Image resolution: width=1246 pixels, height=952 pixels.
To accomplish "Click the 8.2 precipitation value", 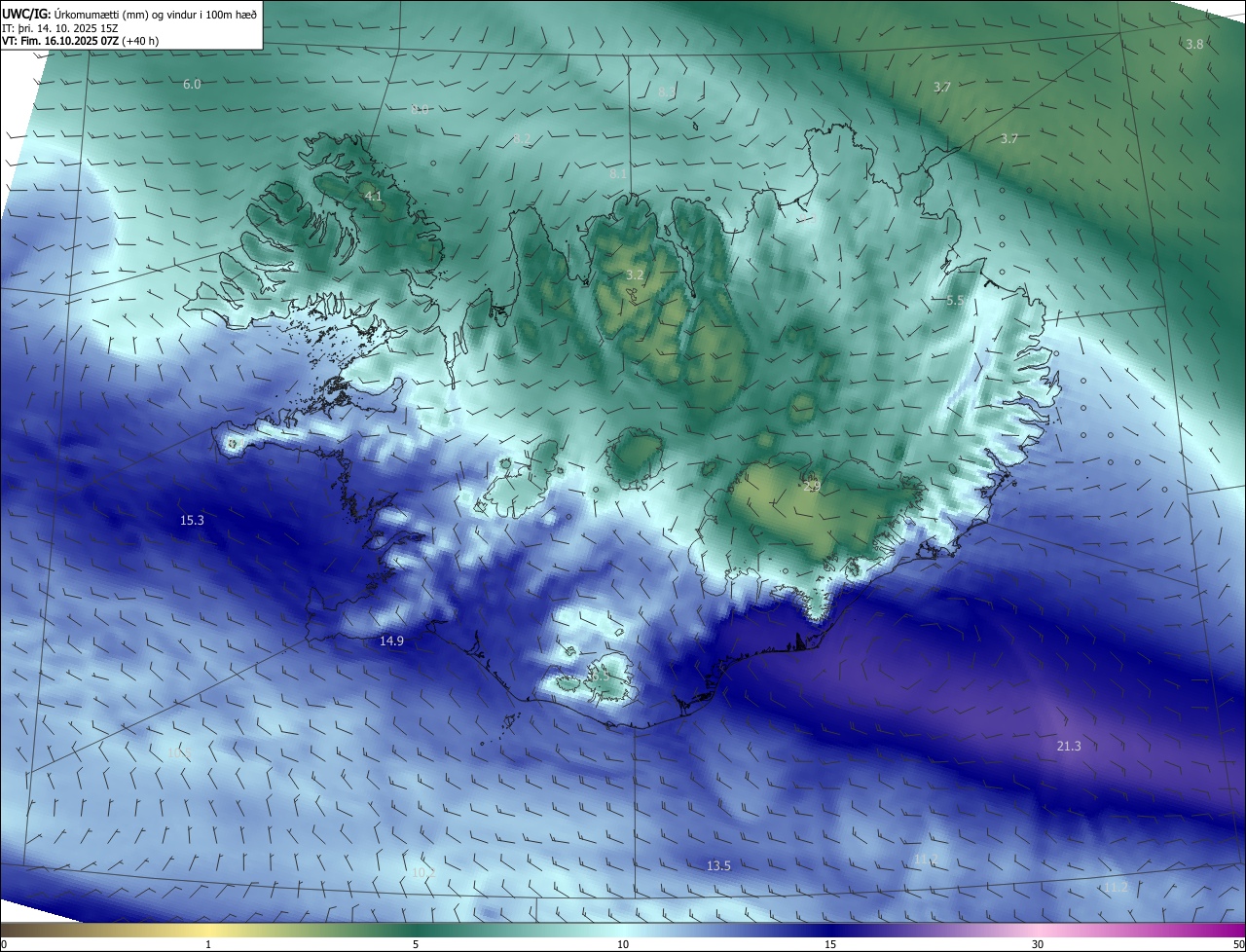I will [x=523, y=140].
